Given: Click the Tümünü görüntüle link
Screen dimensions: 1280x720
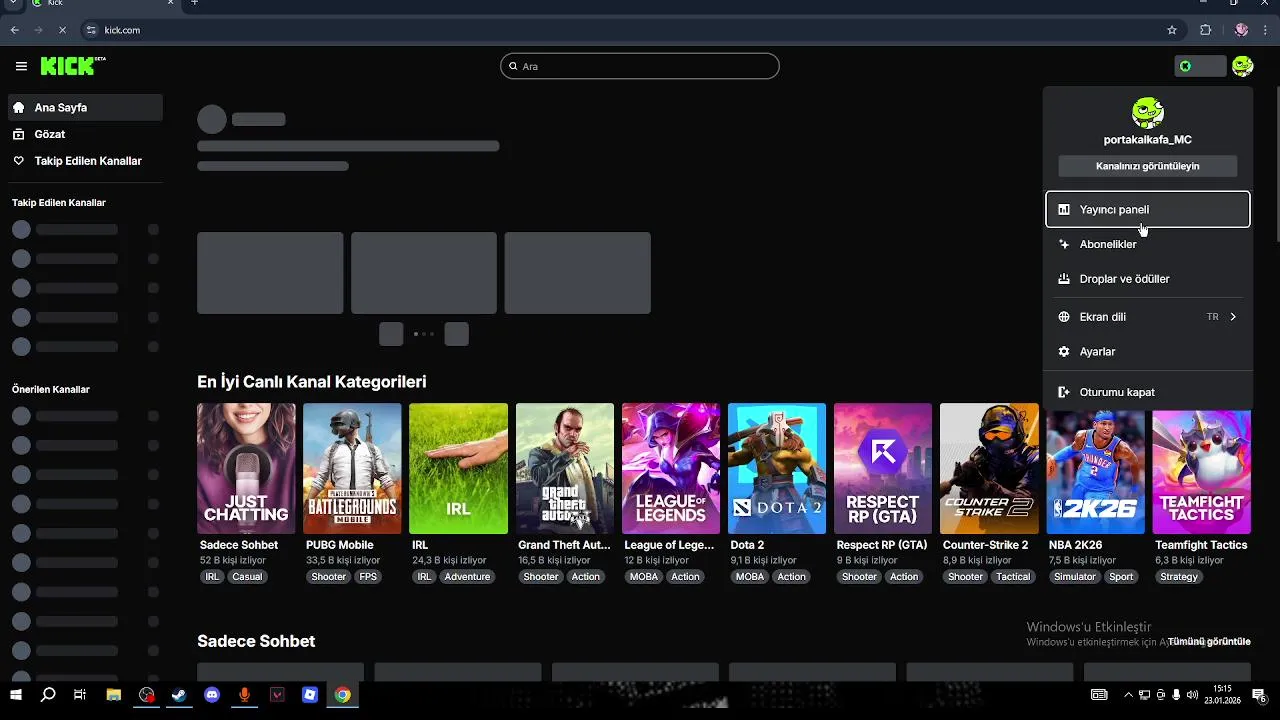Looking at the screenshot, I should point(1209,641).
